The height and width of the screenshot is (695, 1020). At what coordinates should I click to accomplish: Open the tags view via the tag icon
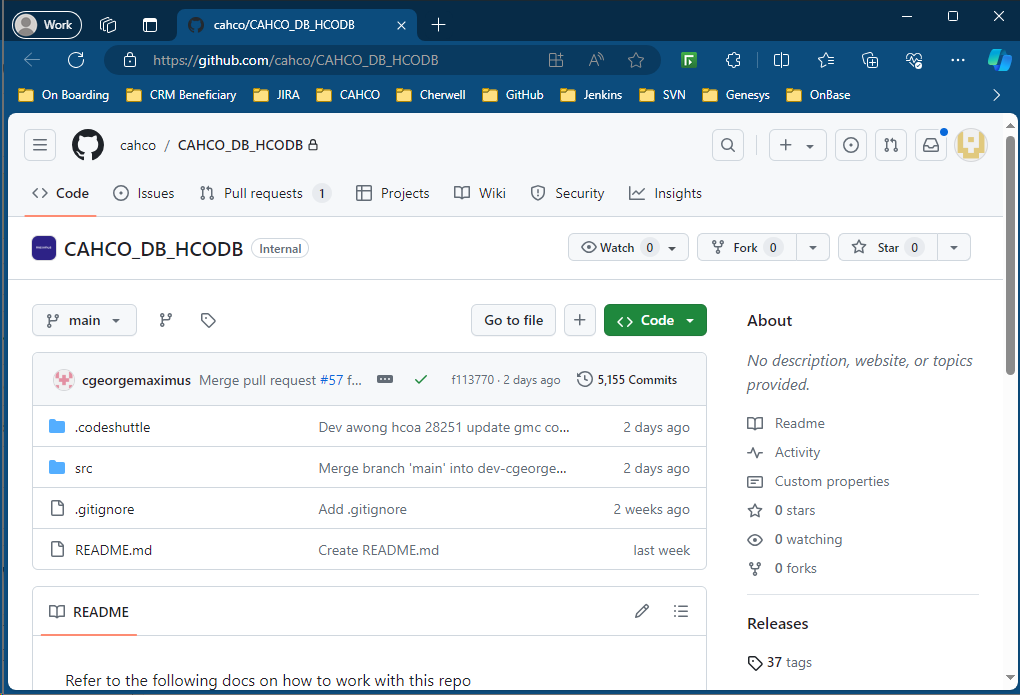pyautogui.click(x=207, y=319)
